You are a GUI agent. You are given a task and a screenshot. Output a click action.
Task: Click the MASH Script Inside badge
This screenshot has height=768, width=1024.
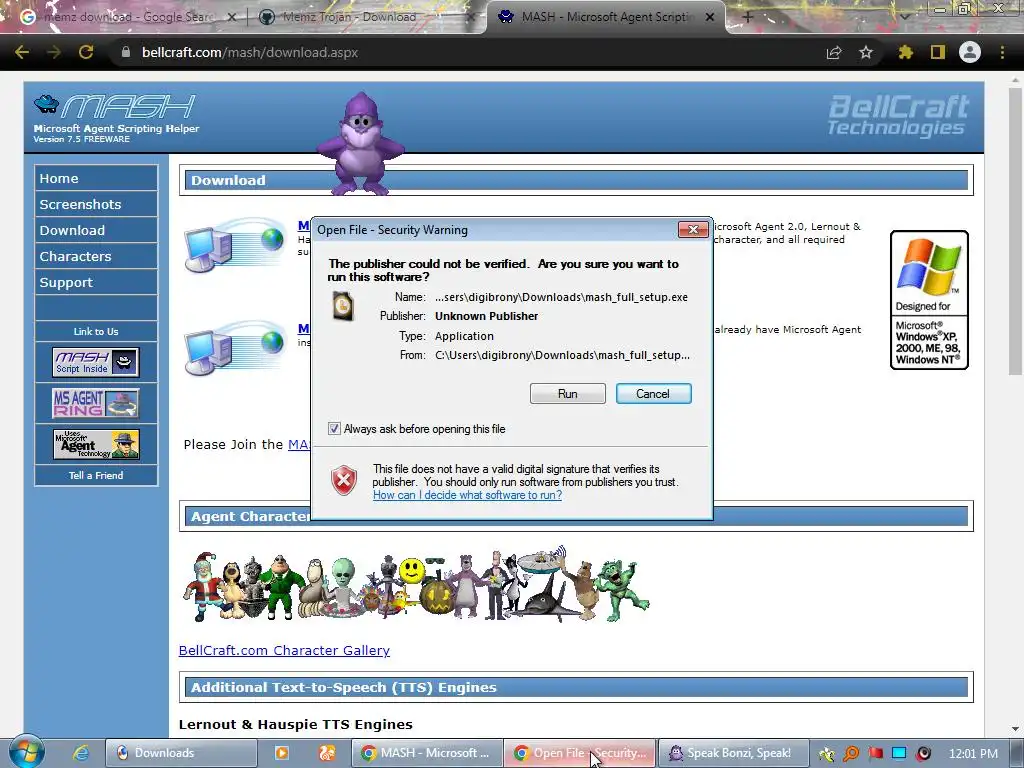pyautogui.click(x=96, y=362)
